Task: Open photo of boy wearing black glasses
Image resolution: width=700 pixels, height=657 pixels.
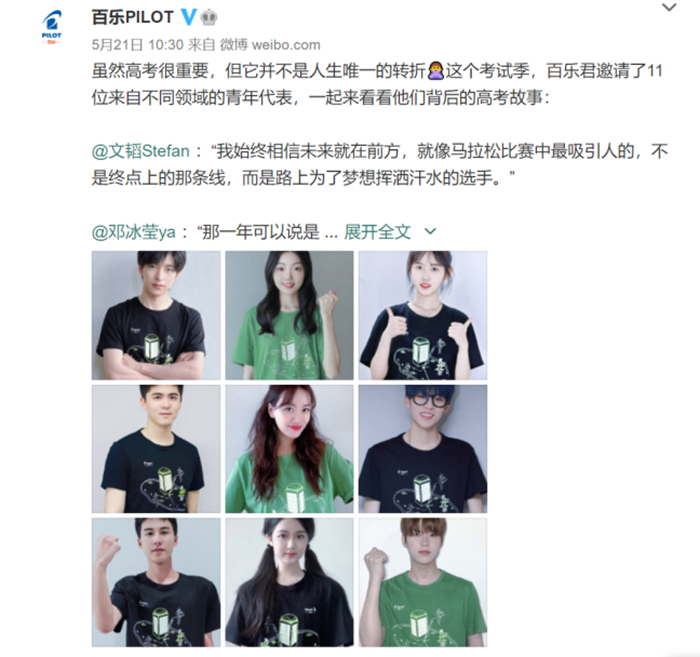Action: click(423, 449)
